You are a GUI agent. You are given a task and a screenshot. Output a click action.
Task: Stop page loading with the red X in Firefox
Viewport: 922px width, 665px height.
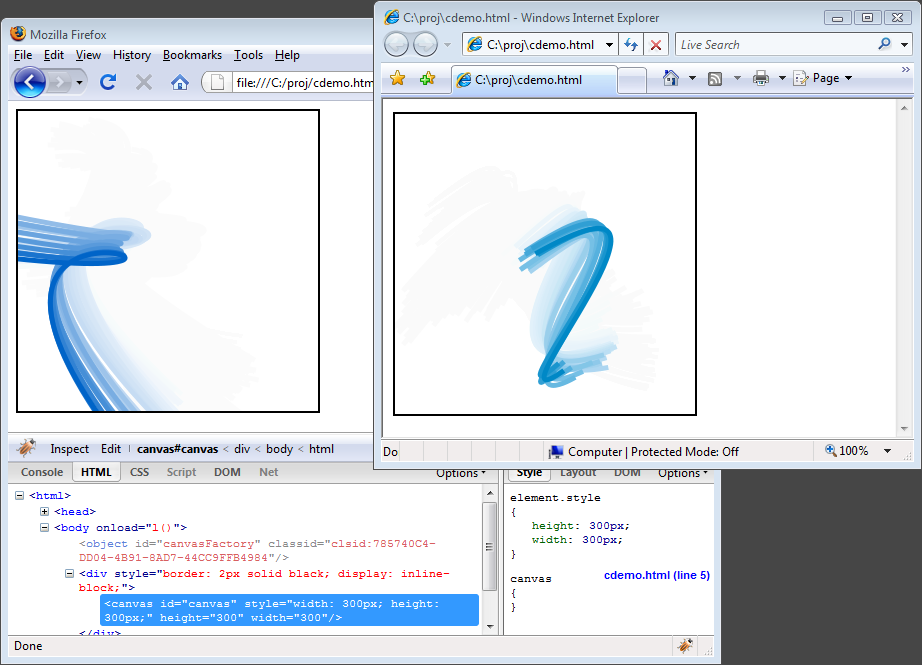pyautogui.click(x=144, y=83)
